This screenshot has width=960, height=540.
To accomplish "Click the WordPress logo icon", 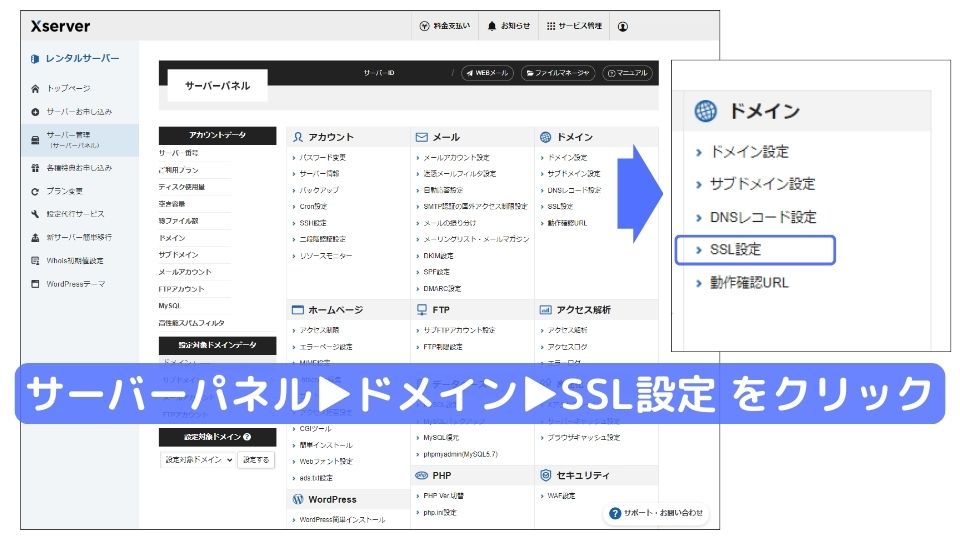I will tap(298, 500).
